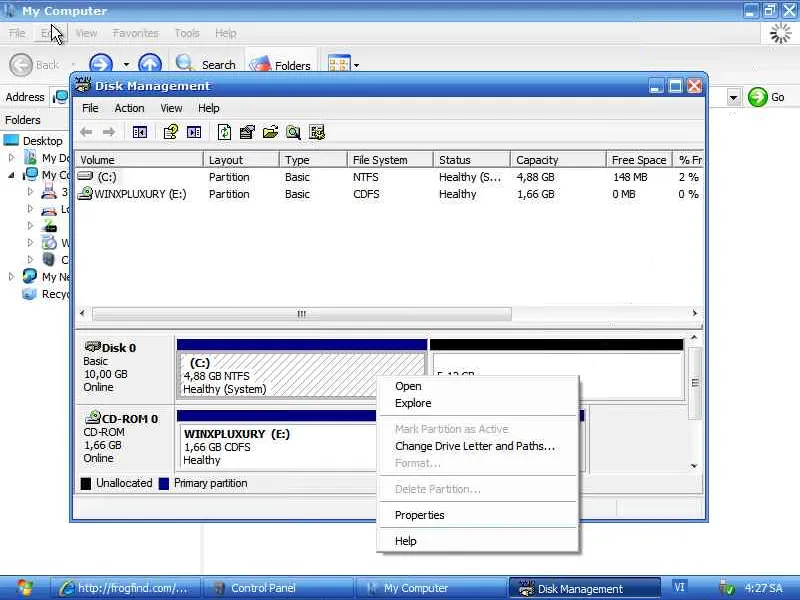Expand the Local Disk tree node
800x600 pixels.
(30, 209)
